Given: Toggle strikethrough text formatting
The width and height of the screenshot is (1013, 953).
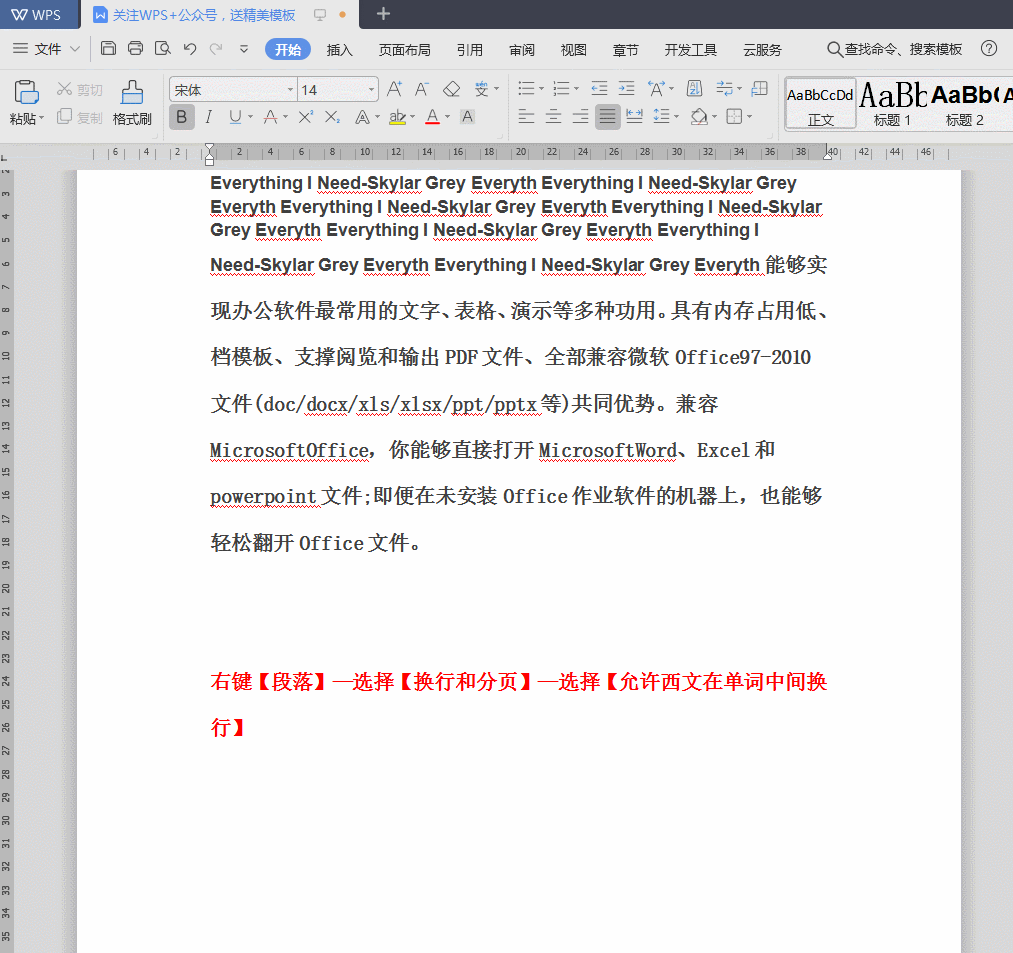Looking at the screenshot, I should [271, 117].
